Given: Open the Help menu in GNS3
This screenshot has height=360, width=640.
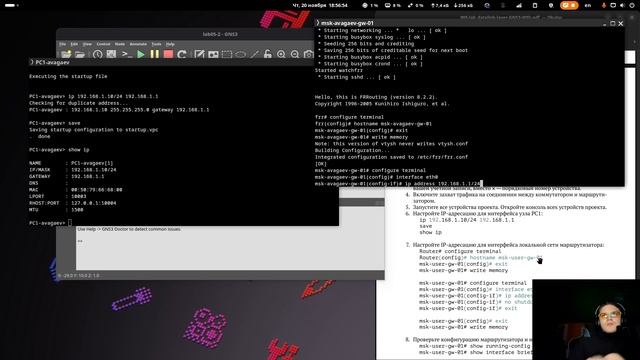Looking at the screenshot, I should point(170,44).
